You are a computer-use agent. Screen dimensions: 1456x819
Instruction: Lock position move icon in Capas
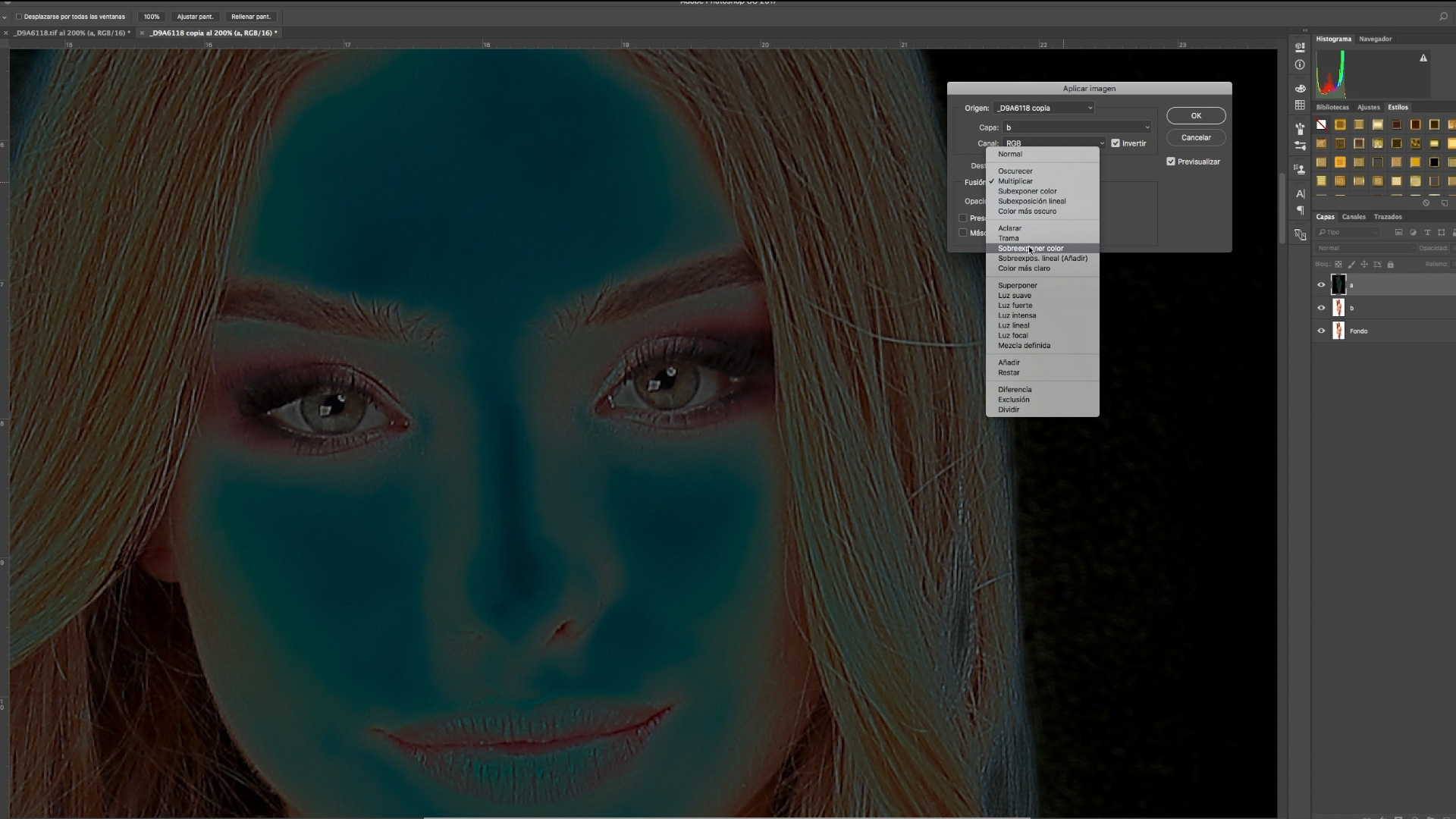coord(1364,264)
